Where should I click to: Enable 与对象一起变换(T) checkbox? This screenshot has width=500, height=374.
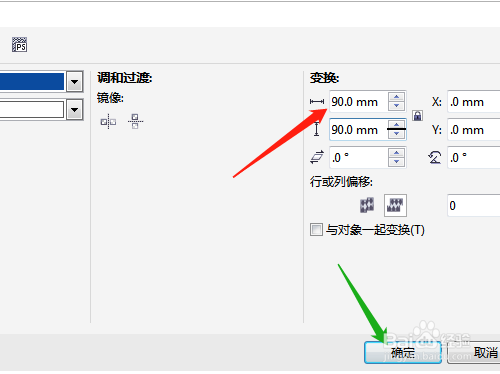point(316,230)
